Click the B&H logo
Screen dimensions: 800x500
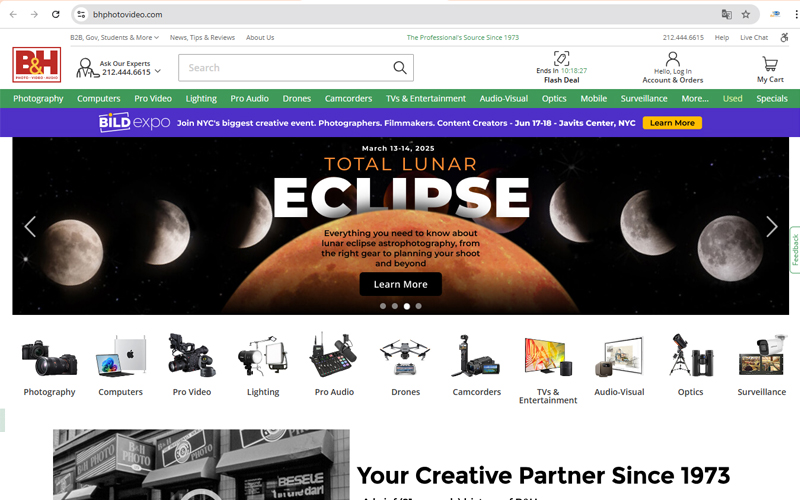[37, 65]
